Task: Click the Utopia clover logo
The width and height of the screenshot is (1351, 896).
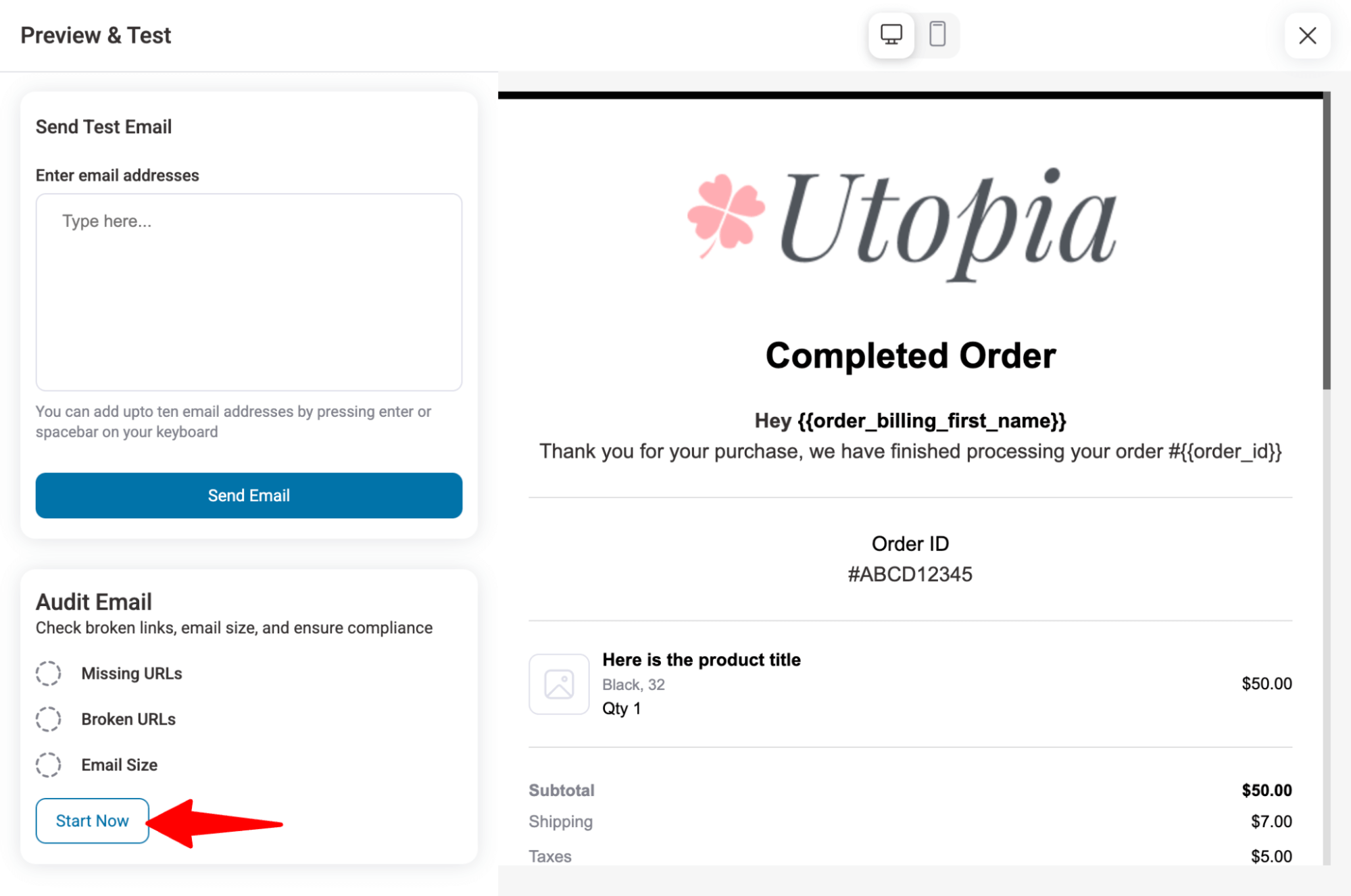Action: pos(726,216)
